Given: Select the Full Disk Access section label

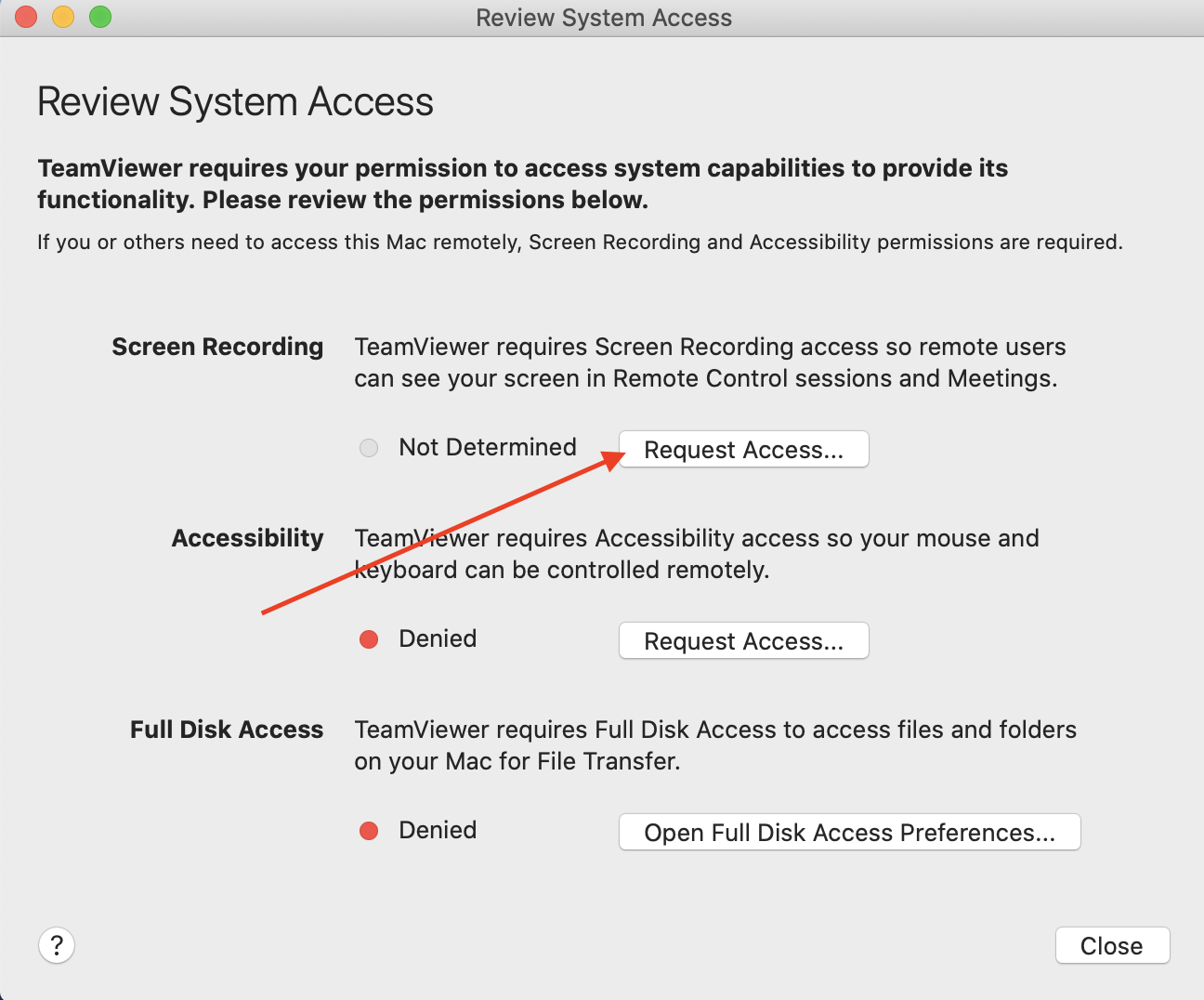Looking at the screenshot, I should click(x=227, y=730).
